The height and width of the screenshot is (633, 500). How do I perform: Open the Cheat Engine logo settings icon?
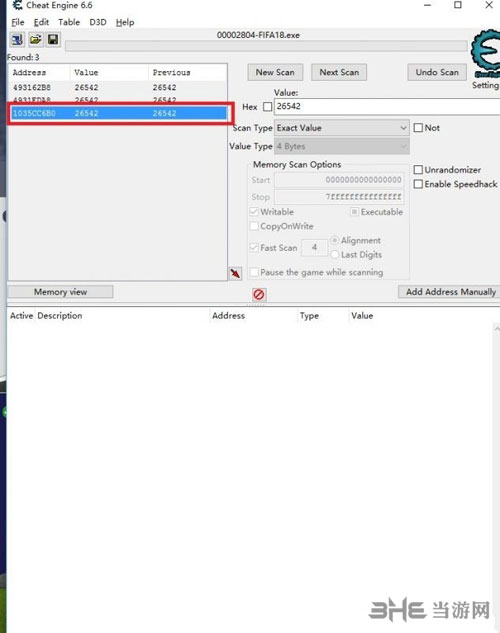coord(485,52)
